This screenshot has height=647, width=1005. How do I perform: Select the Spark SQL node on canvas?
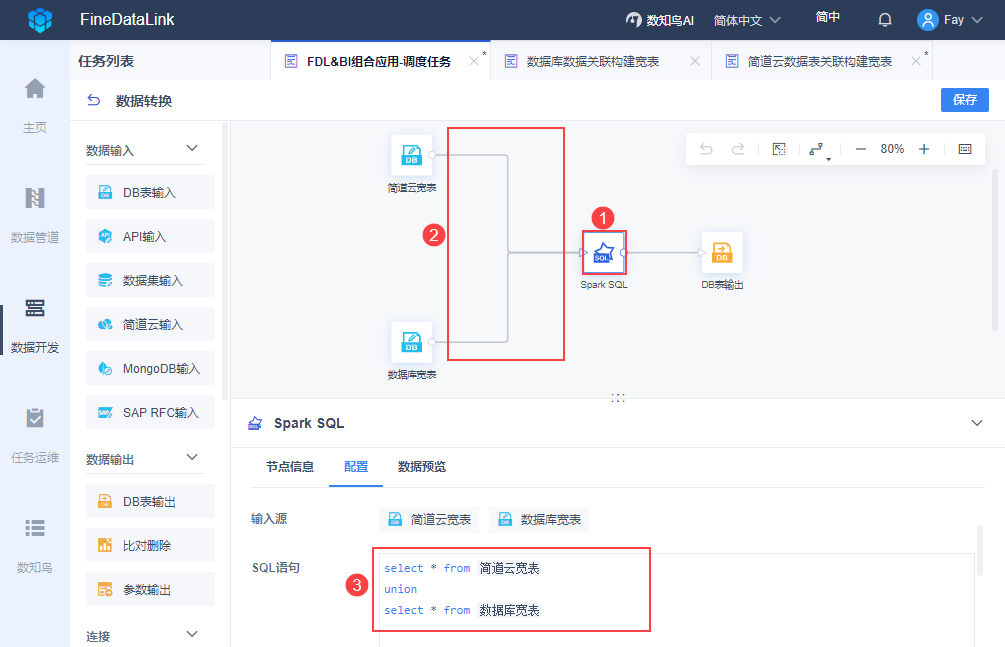pyautogui.click(x=604, y=253)
